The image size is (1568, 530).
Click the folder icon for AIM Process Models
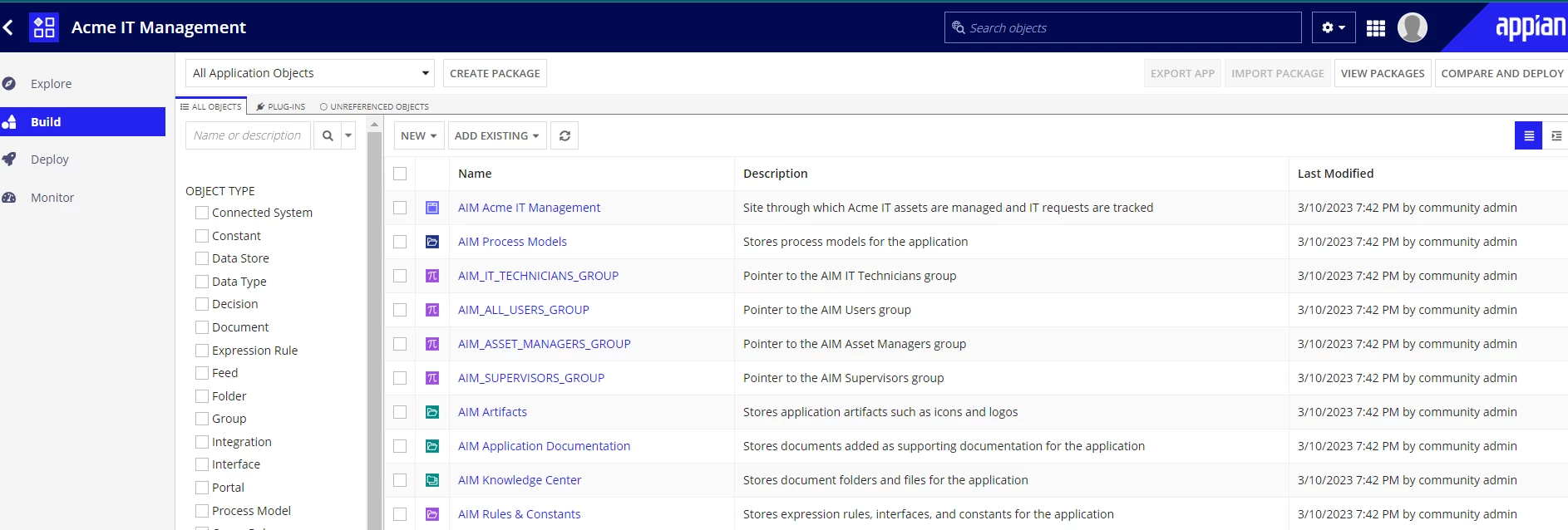pyautogui.click(x=432, y=242)
